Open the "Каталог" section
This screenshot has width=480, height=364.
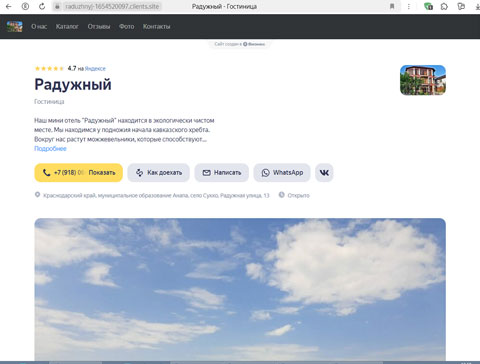point(67,26)
